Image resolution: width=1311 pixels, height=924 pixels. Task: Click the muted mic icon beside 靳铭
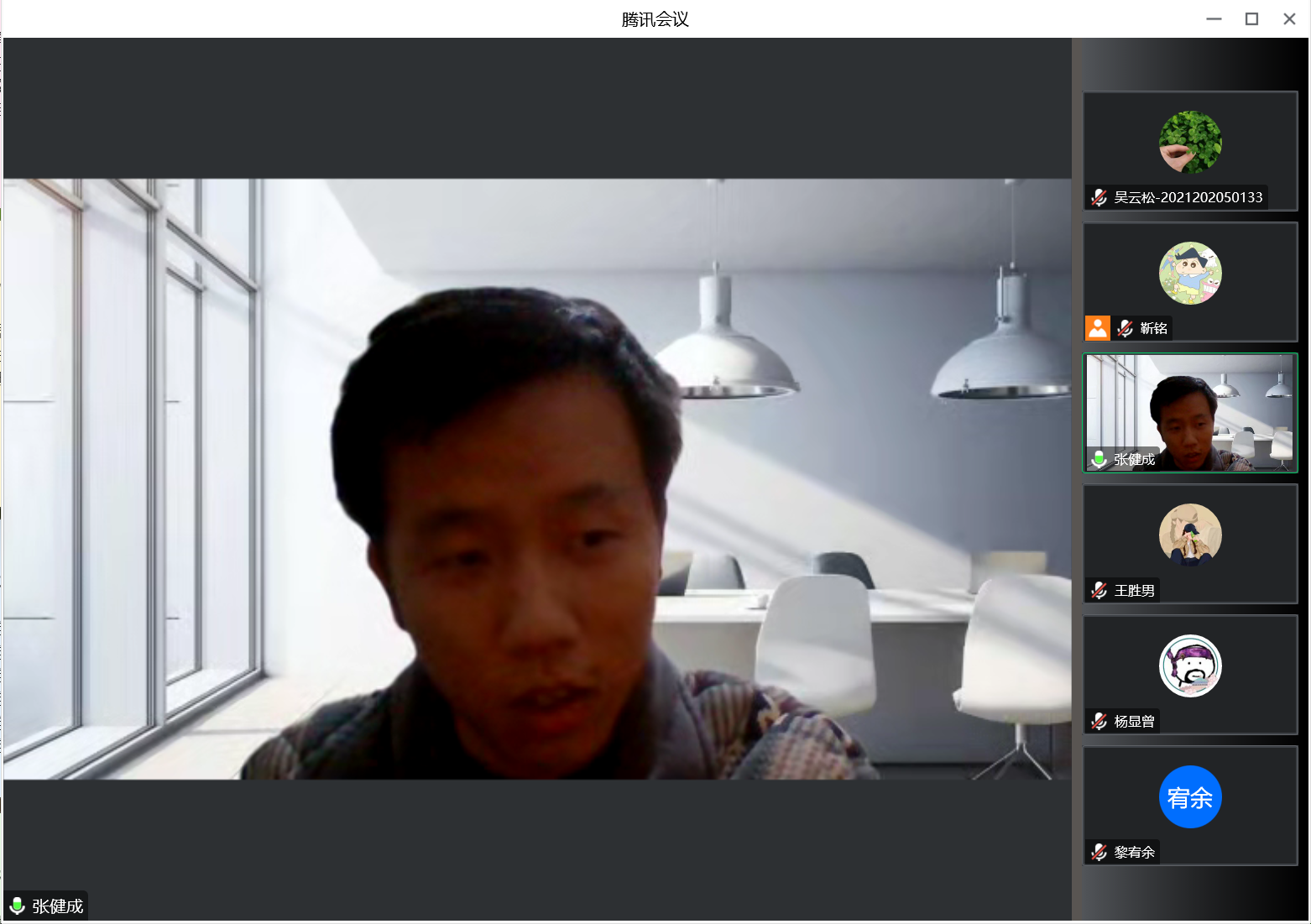coord(1126,328)
